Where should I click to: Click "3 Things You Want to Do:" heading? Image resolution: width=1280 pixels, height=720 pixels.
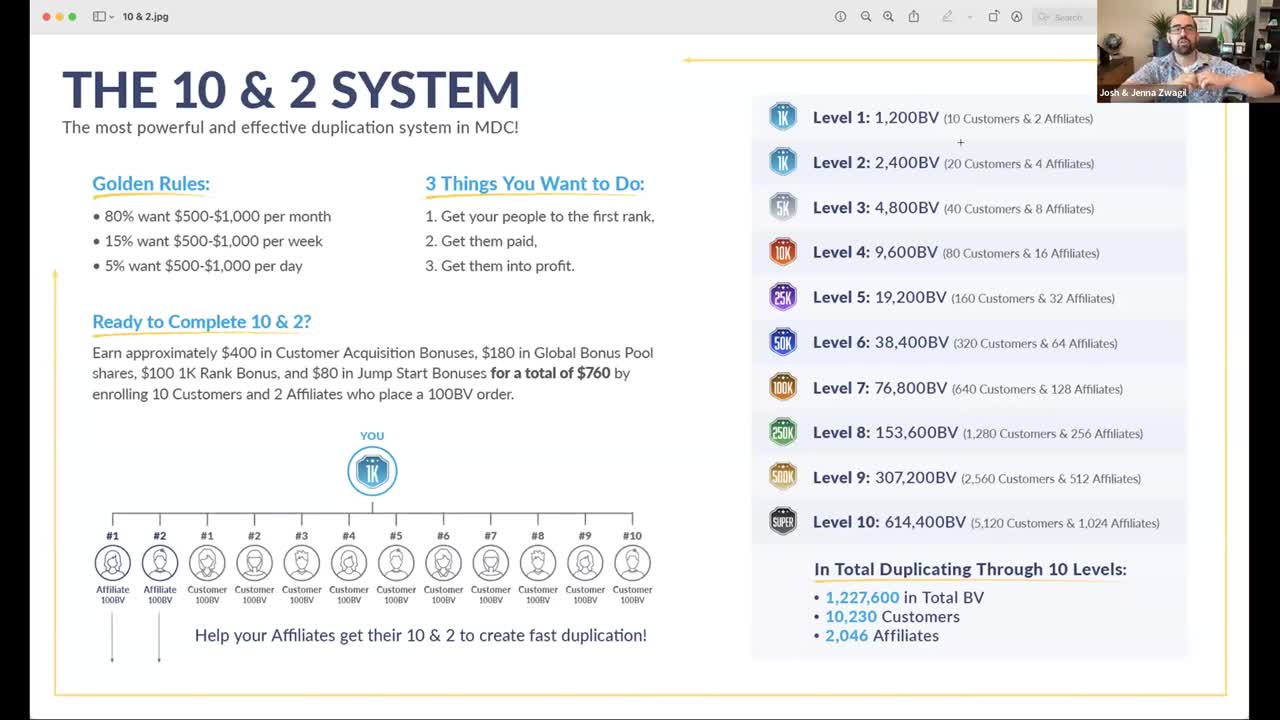click(x=535, y=184)
